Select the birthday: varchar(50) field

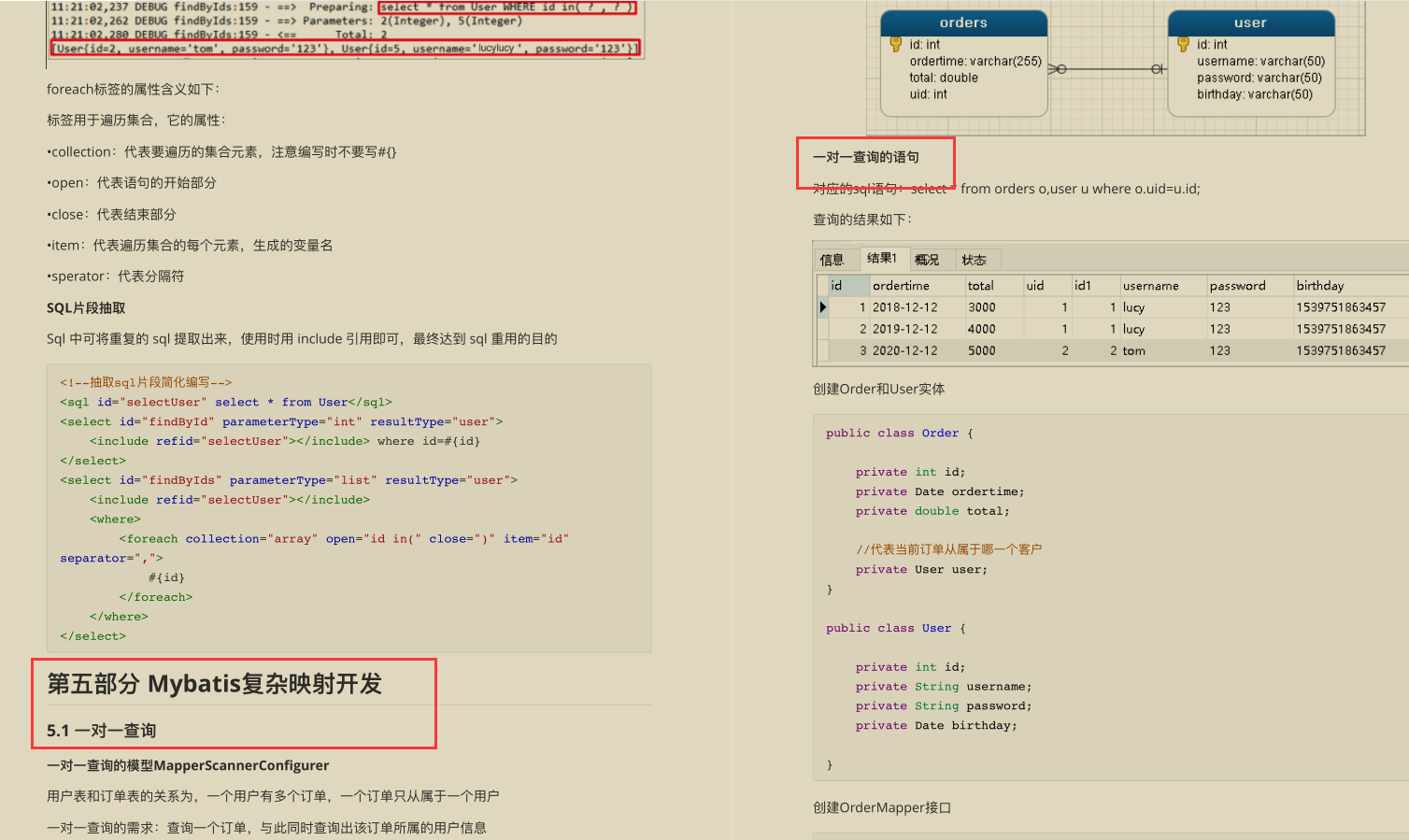(x=1255, y=94)
